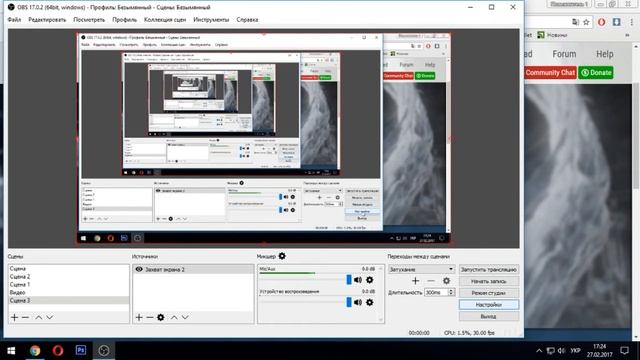Open Forum link in browser window
The image size is (640, 360).
click(564, 54)
